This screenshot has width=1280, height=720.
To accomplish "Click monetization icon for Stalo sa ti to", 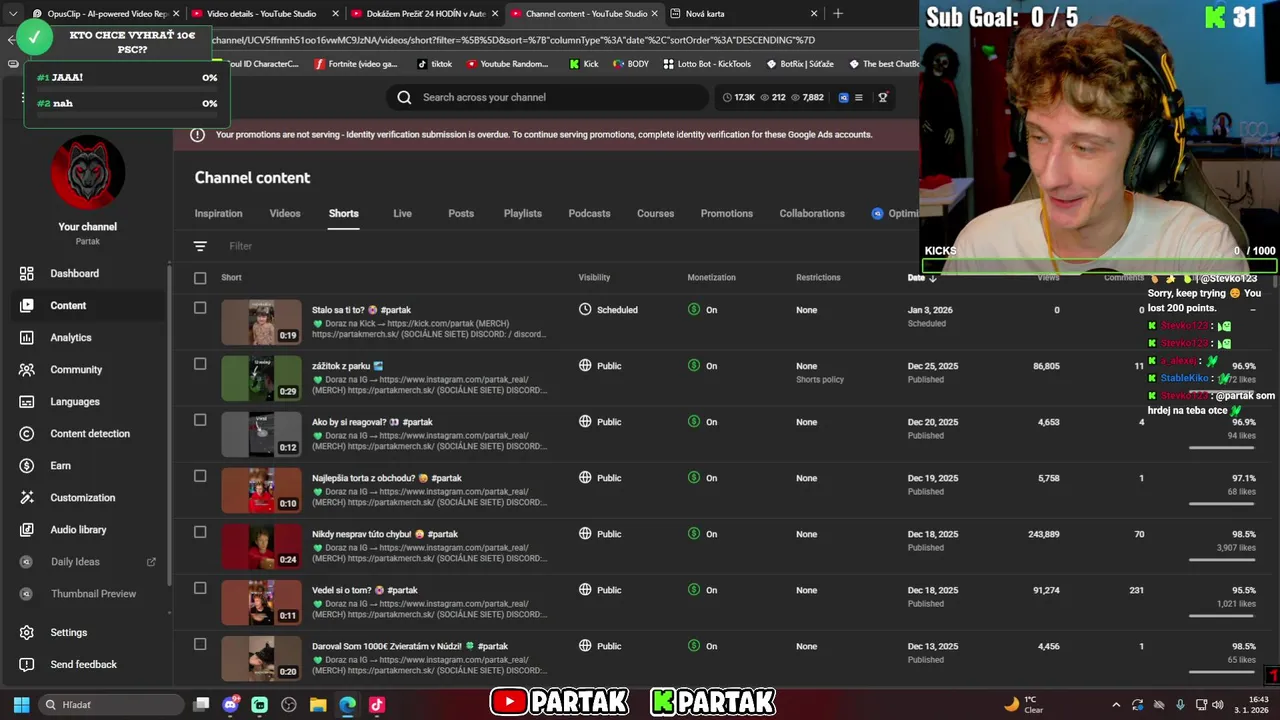I will coord(694,310).
